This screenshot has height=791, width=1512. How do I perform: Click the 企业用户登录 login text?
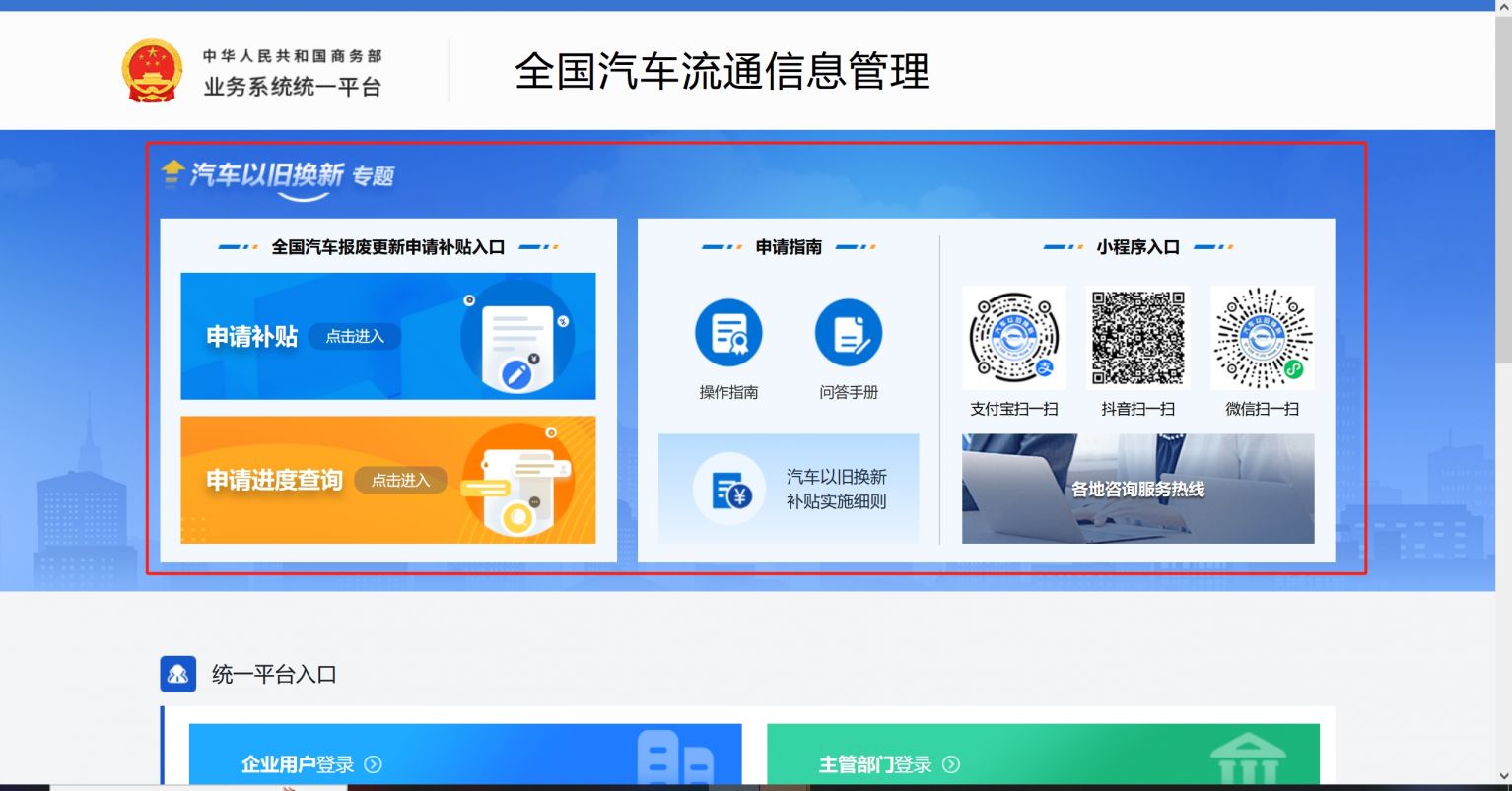coord(298,764)
